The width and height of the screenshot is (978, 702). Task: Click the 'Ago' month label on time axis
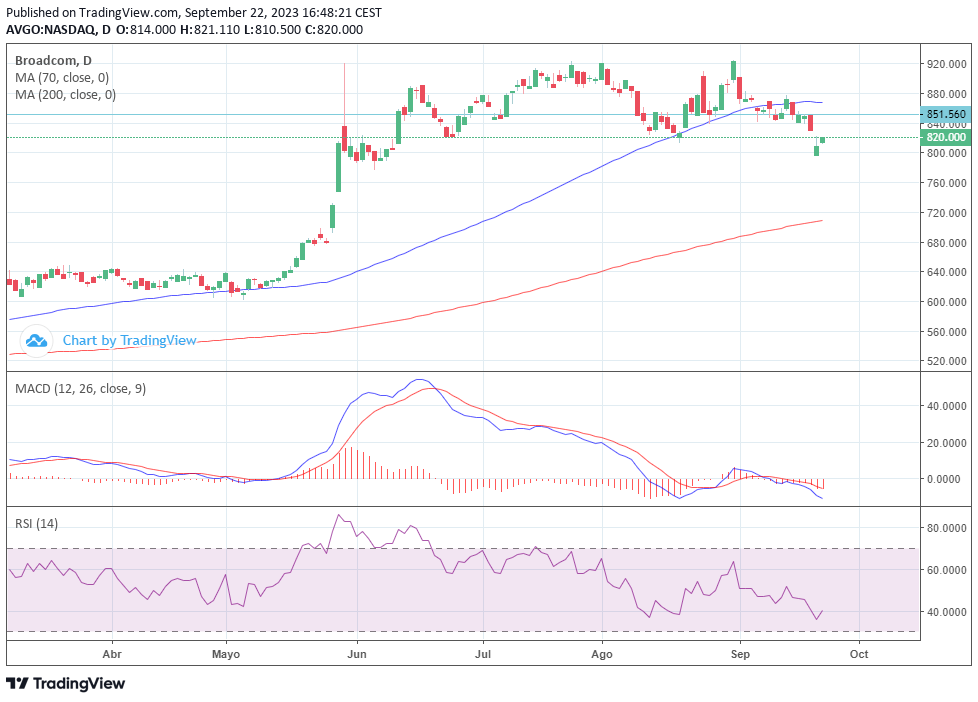tap(602, 654)
